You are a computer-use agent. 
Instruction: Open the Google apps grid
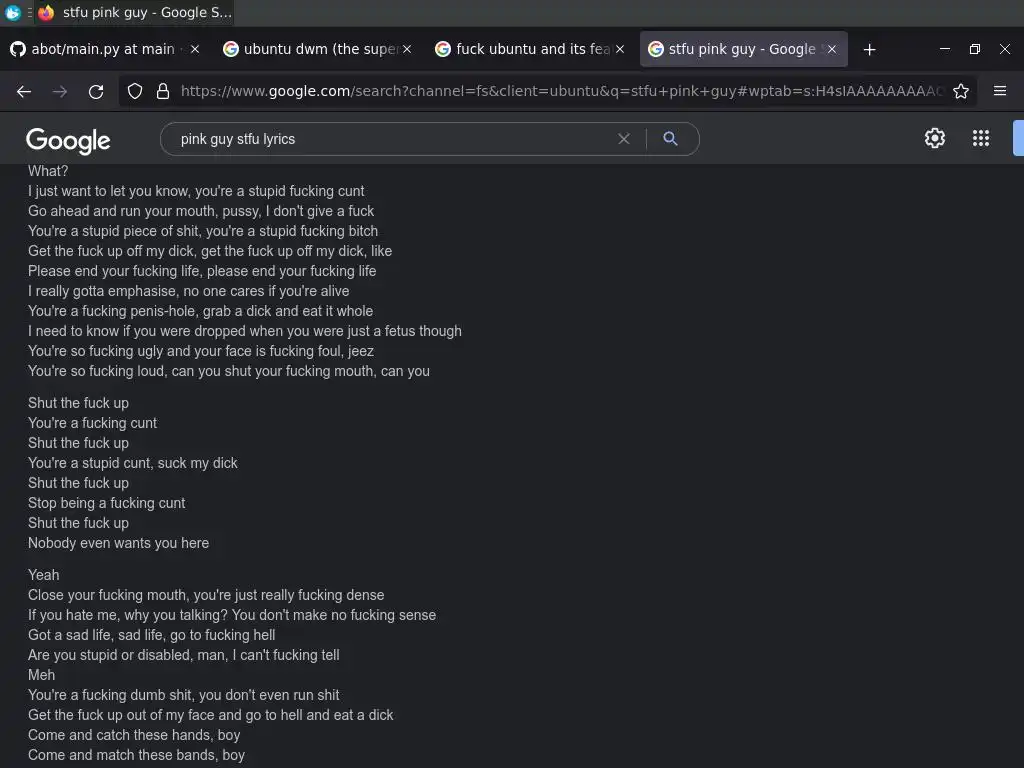pyautogui.click(x=981, y=138)
